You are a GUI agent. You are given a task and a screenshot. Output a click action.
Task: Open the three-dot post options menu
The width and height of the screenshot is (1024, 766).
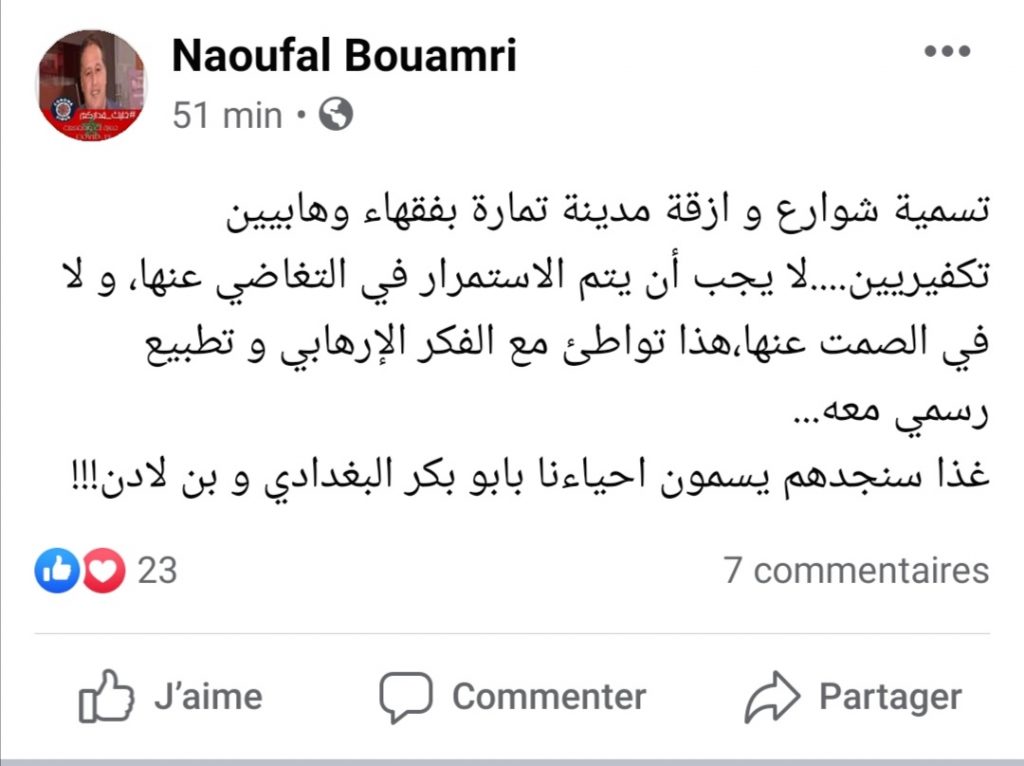(x=947, y=51)
